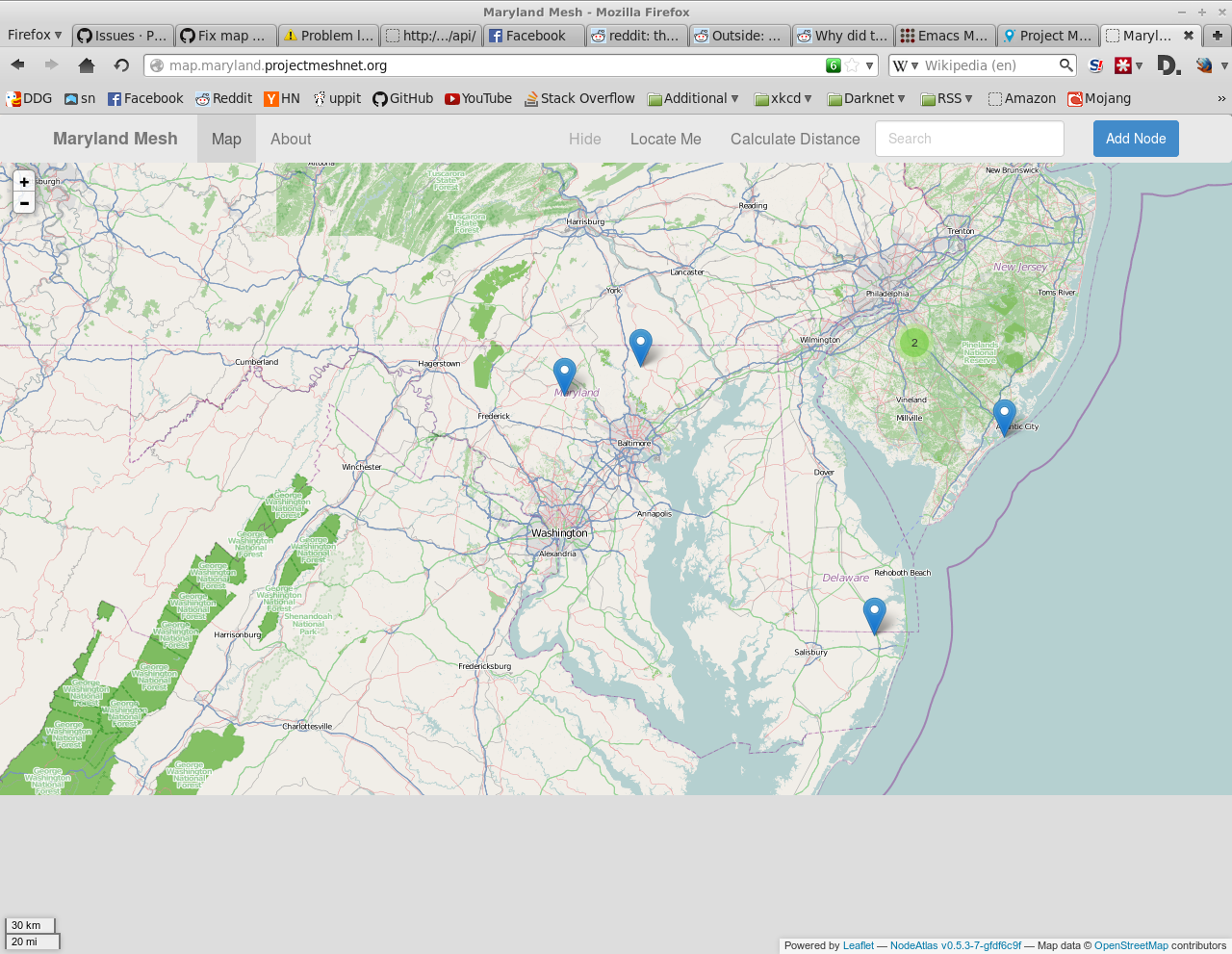Open the Reddit bookmark
Viewport: 1232px width, 954px height.
pos(223,98)
